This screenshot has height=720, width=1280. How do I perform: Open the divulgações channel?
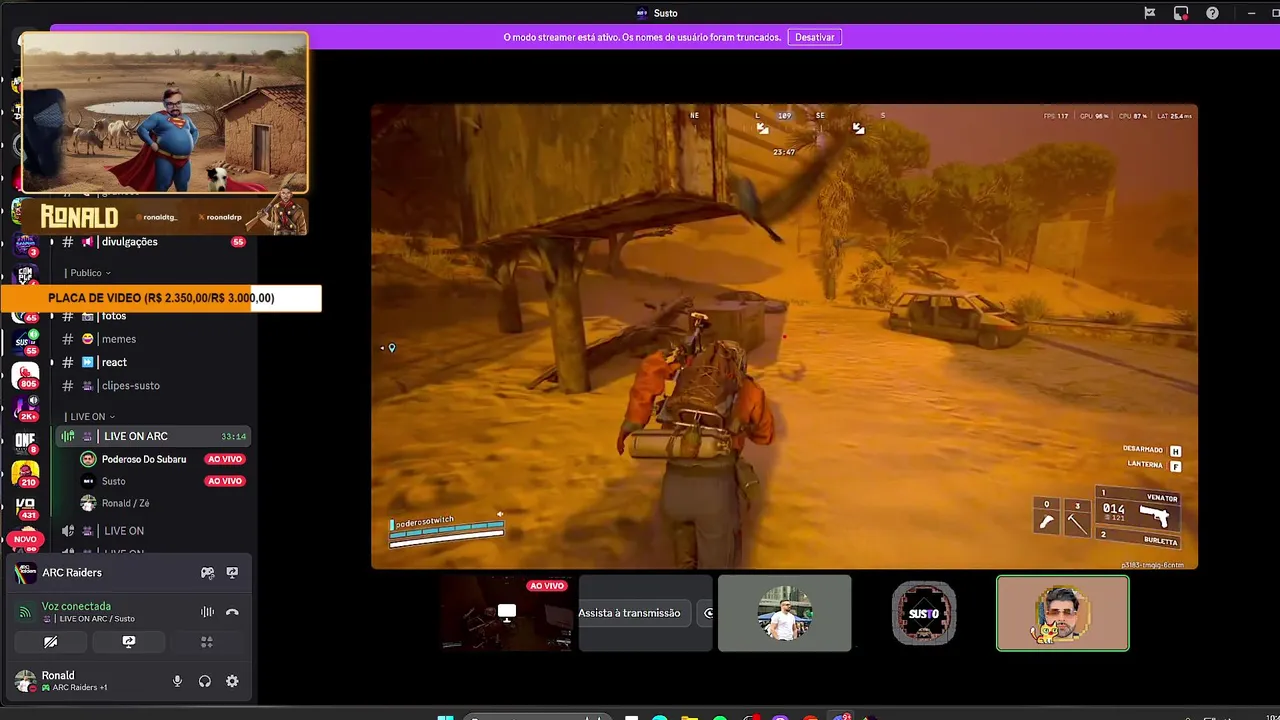pyautogui.click(x=152, y=242)
